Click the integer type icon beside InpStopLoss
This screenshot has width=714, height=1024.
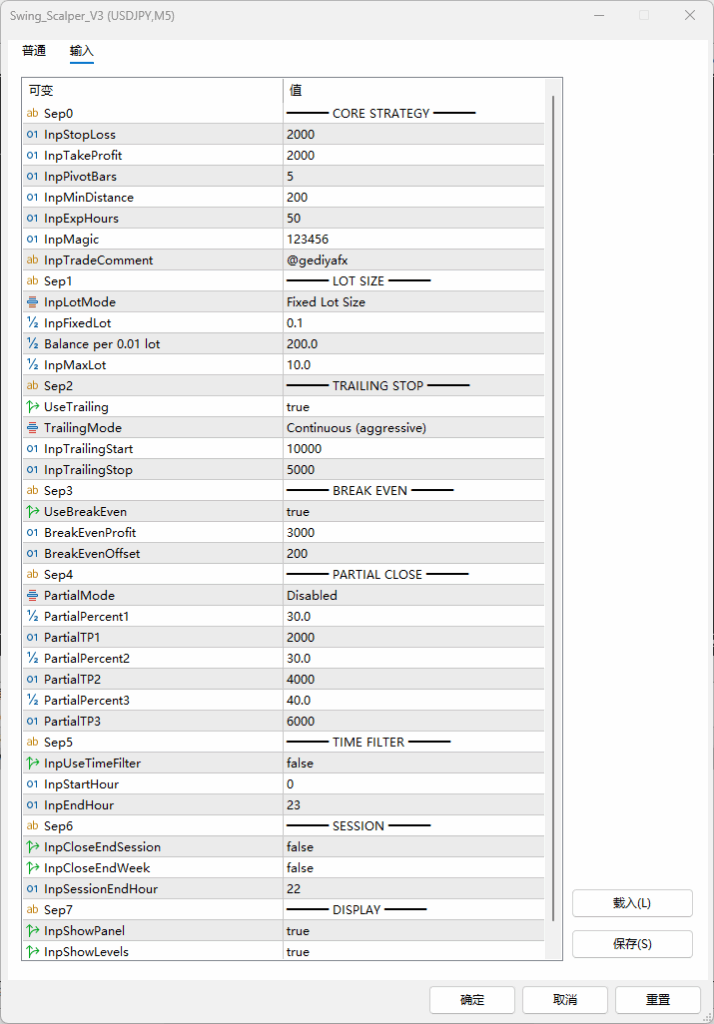coord(32,135)
